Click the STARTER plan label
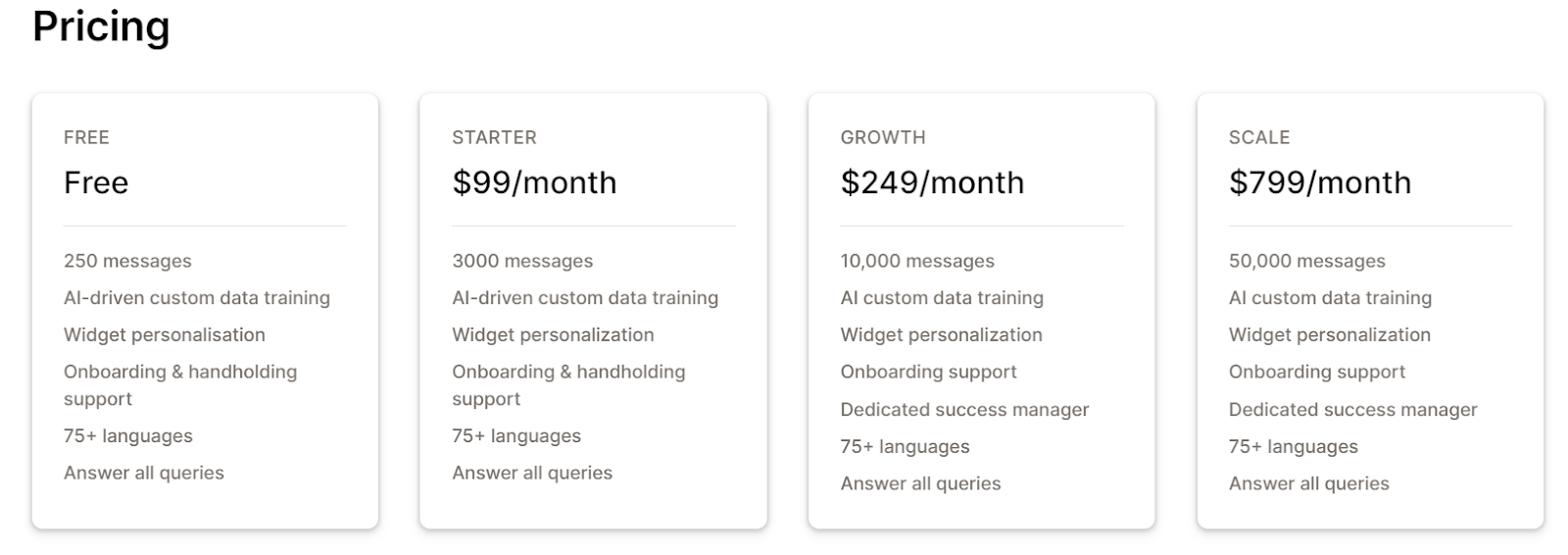Image resolution: width=1568 pixels, height=555 pixels. click(x=494, y=137)
